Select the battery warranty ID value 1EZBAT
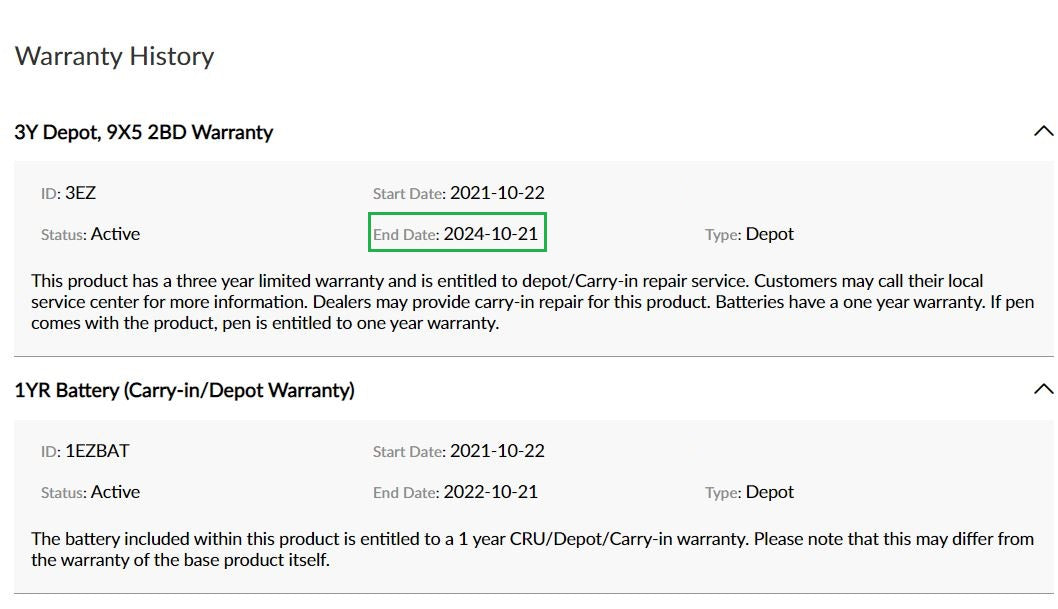This screenshot has height=609, width=1058. 97,451
